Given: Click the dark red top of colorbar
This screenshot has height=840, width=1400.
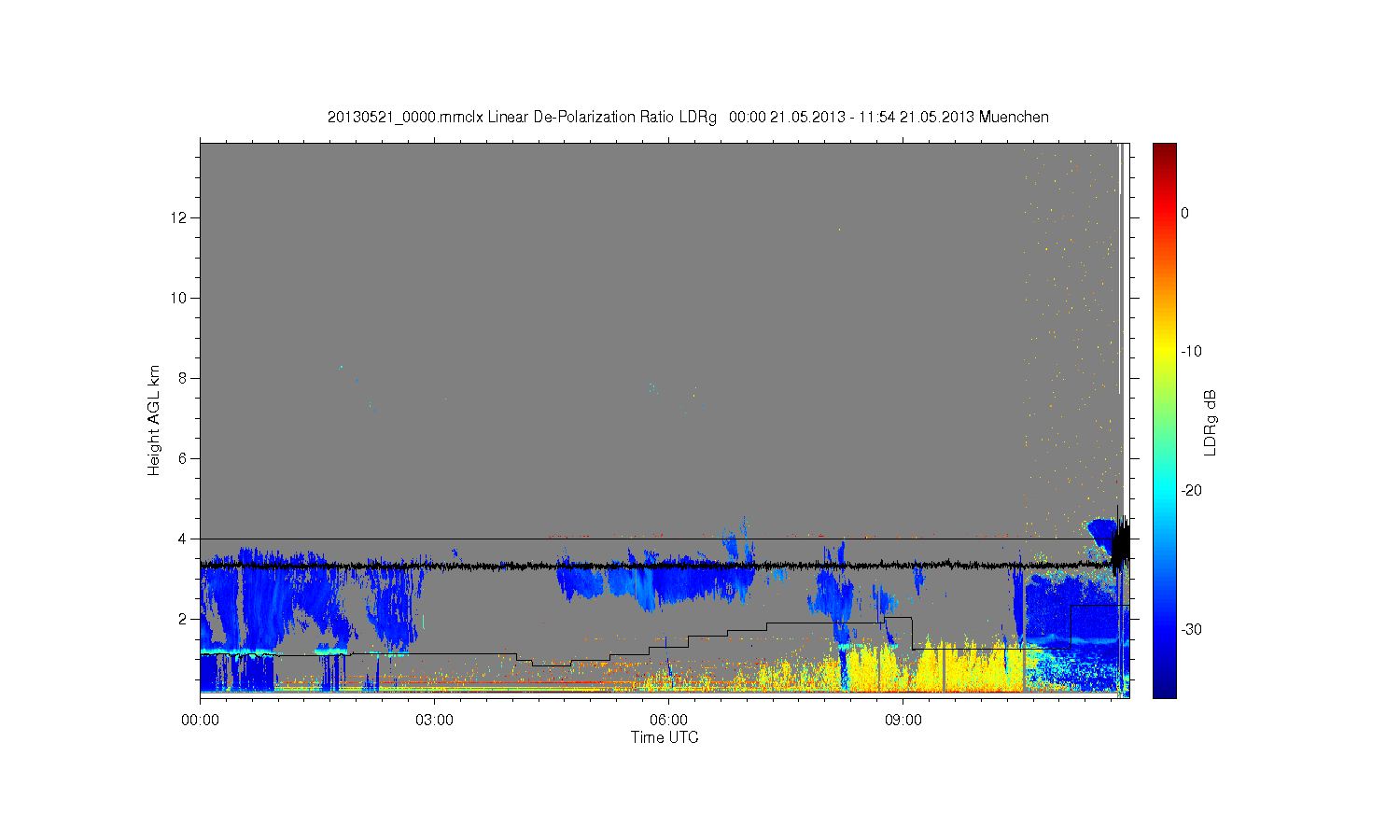Looking at the screenshot, I should click(x=1165, y=149).
